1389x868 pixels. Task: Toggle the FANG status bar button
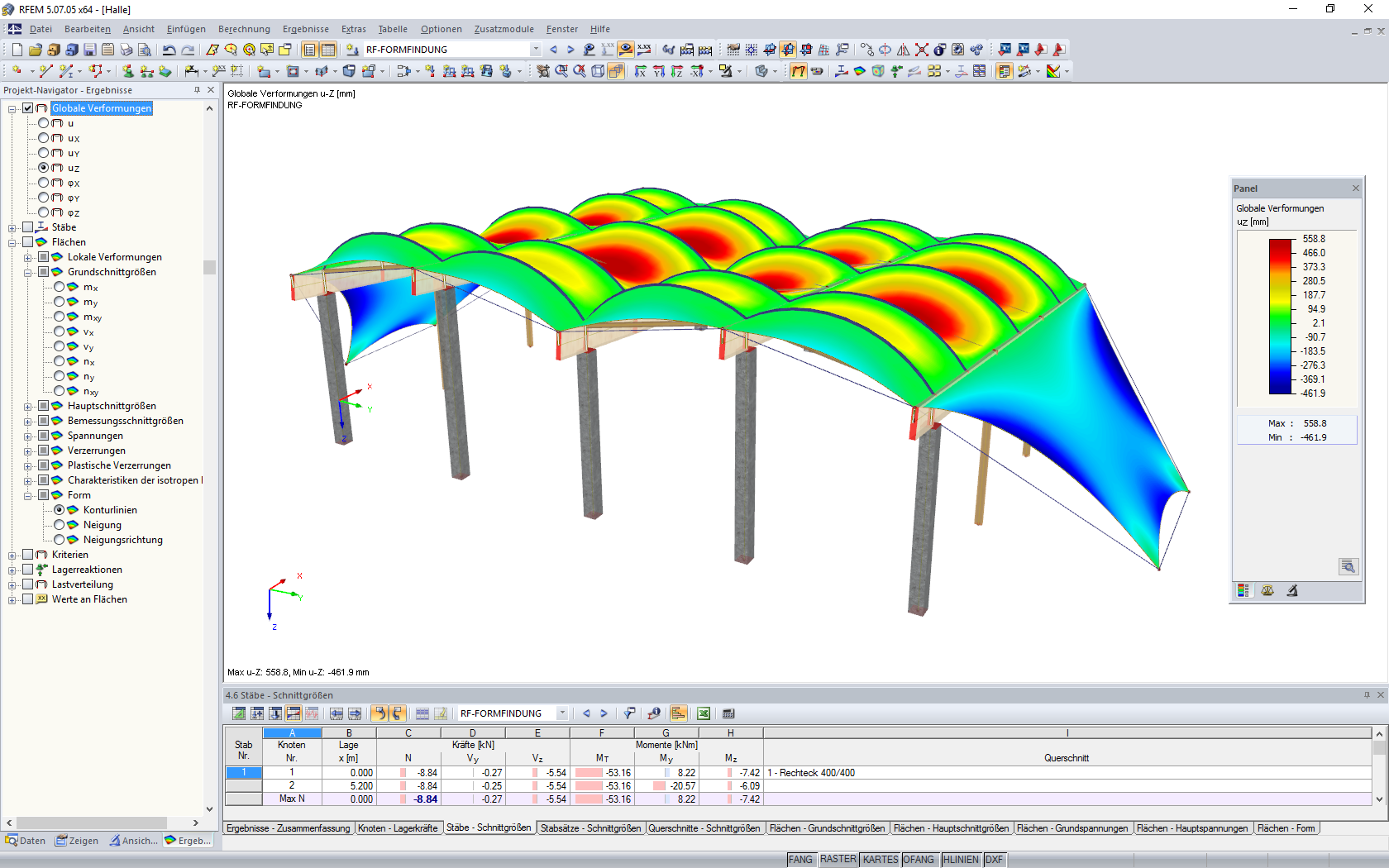[x=800, y=860]
